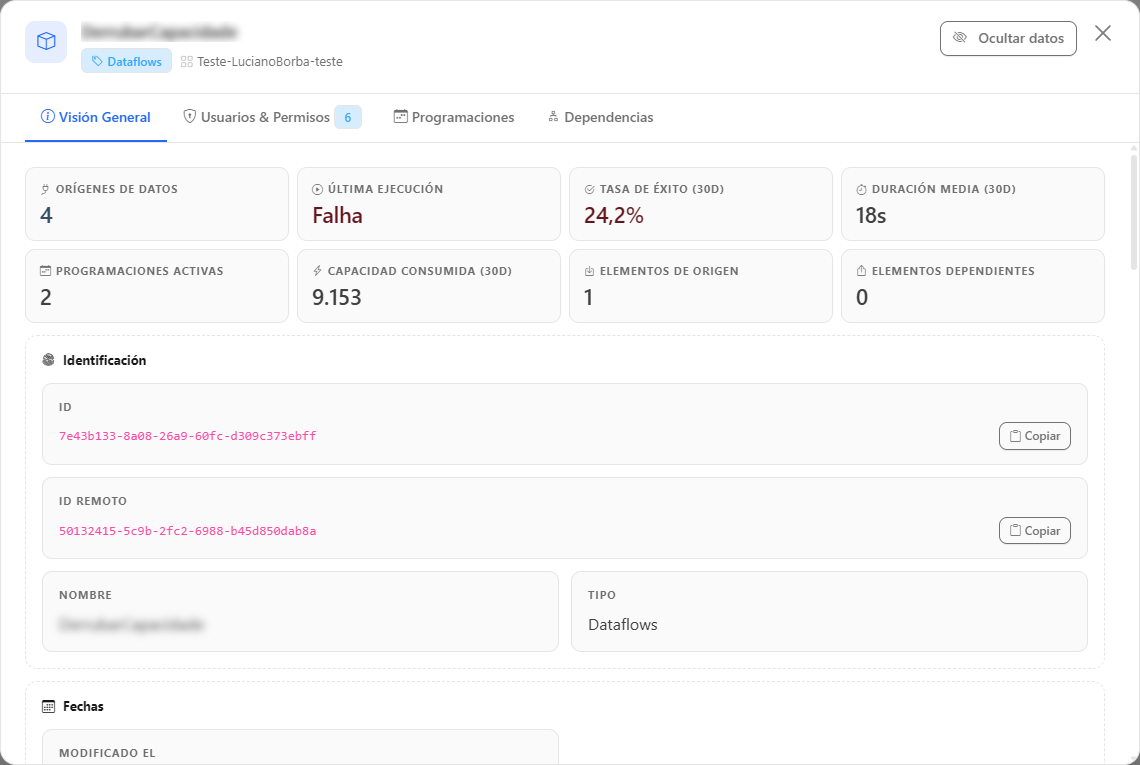1140x765 pixels.
Task: Switch to Usuarios & Permisos tab
Action: (272, 117)
